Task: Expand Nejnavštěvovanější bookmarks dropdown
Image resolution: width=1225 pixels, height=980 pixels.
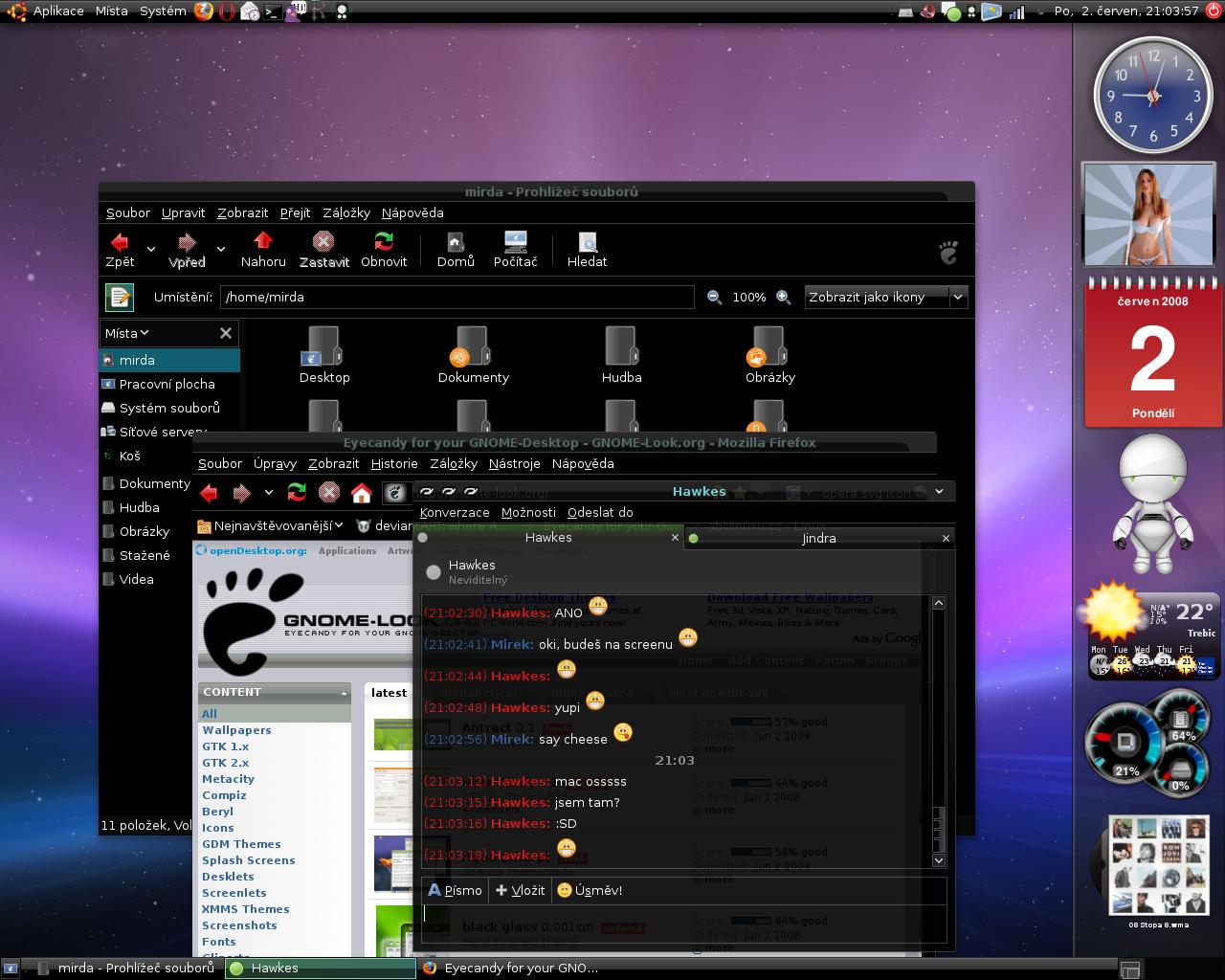Action: pyautogui.click(x=270, y=525)
